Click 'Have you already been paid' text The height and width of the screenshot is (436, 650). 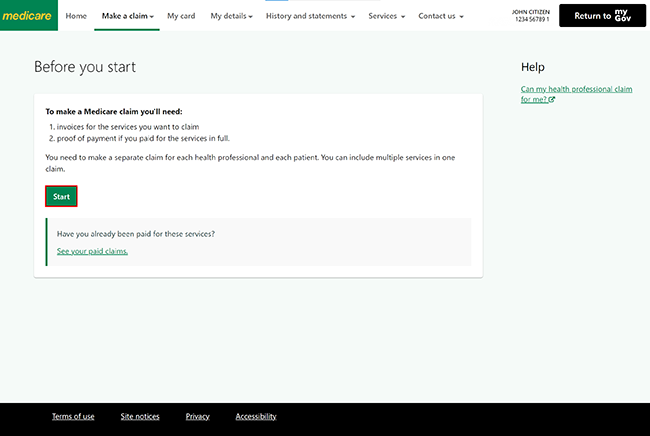[136, 234]
